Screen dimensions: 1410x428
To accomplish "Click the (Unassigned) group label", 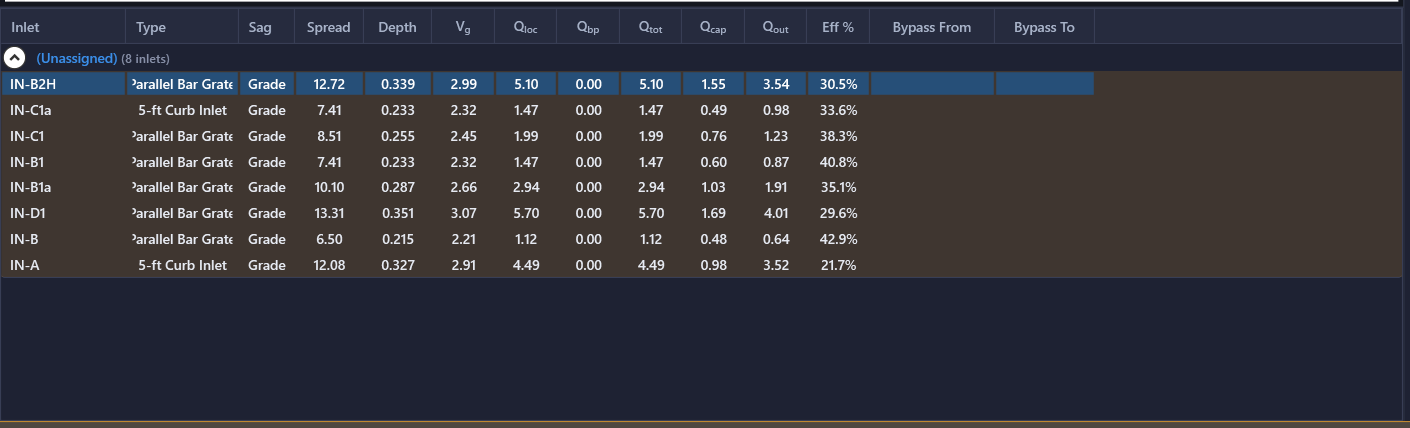I will [x=77, y=58].
